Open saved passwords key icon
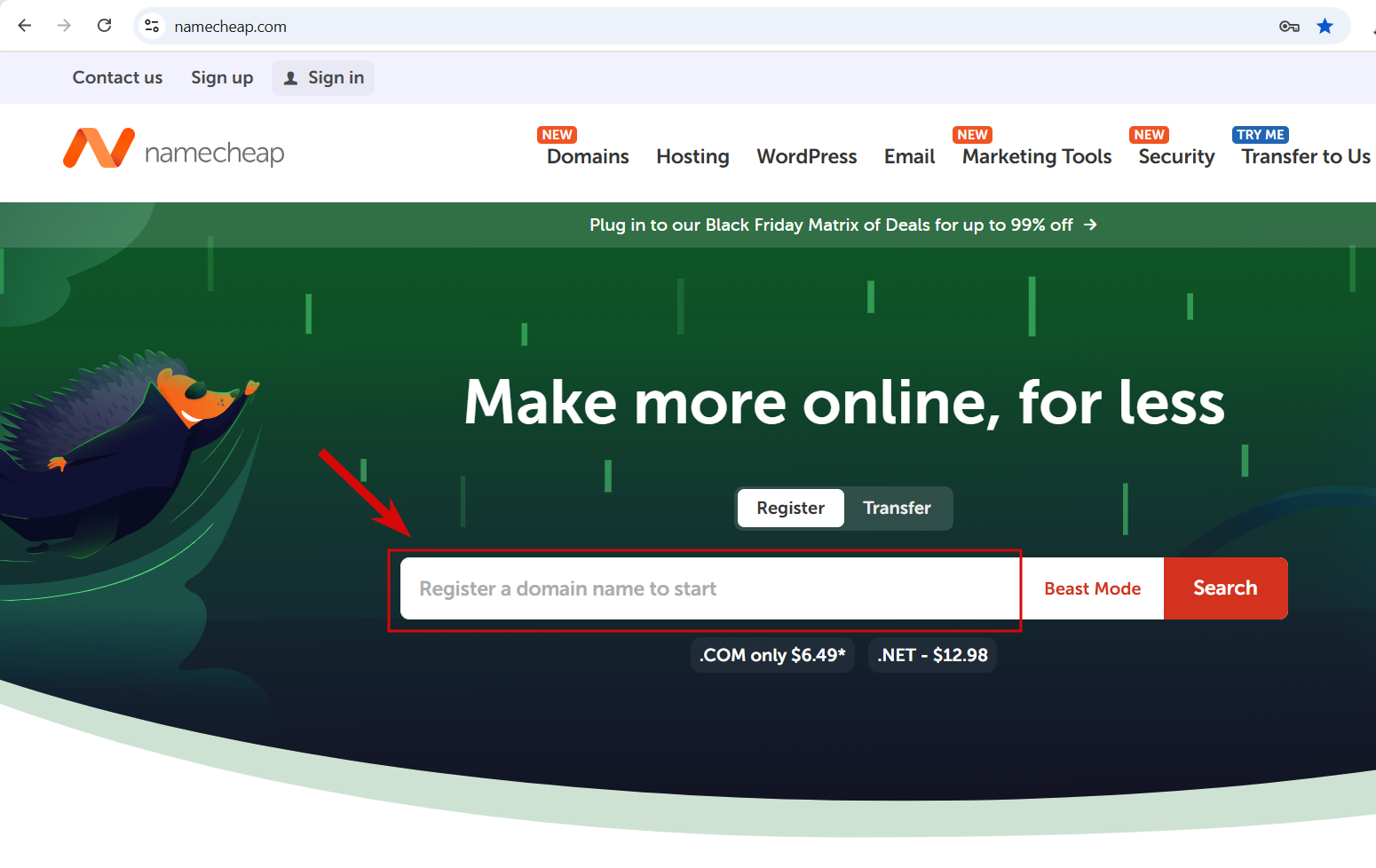This screenshot has width=1376, height=868. click(1289, 27)
